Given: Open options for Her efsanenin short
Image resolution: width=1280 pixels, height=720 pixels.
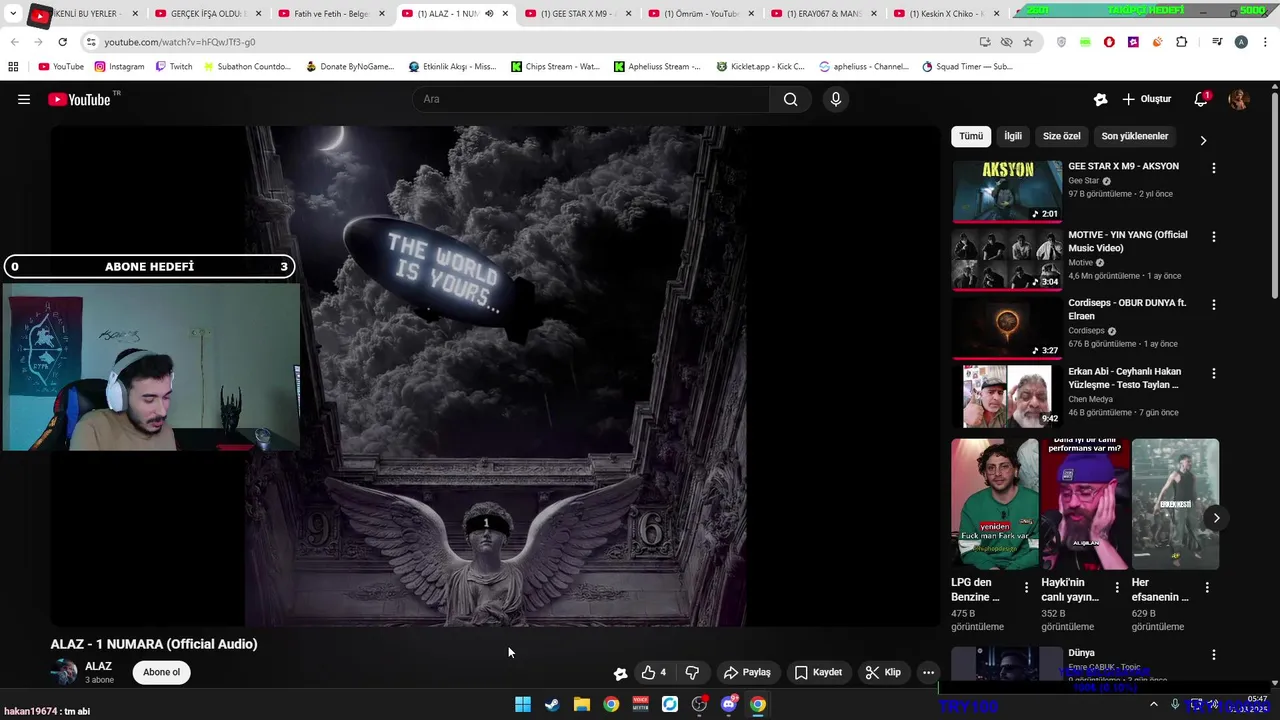Looking at the screenshot, I should [1207, 588].
